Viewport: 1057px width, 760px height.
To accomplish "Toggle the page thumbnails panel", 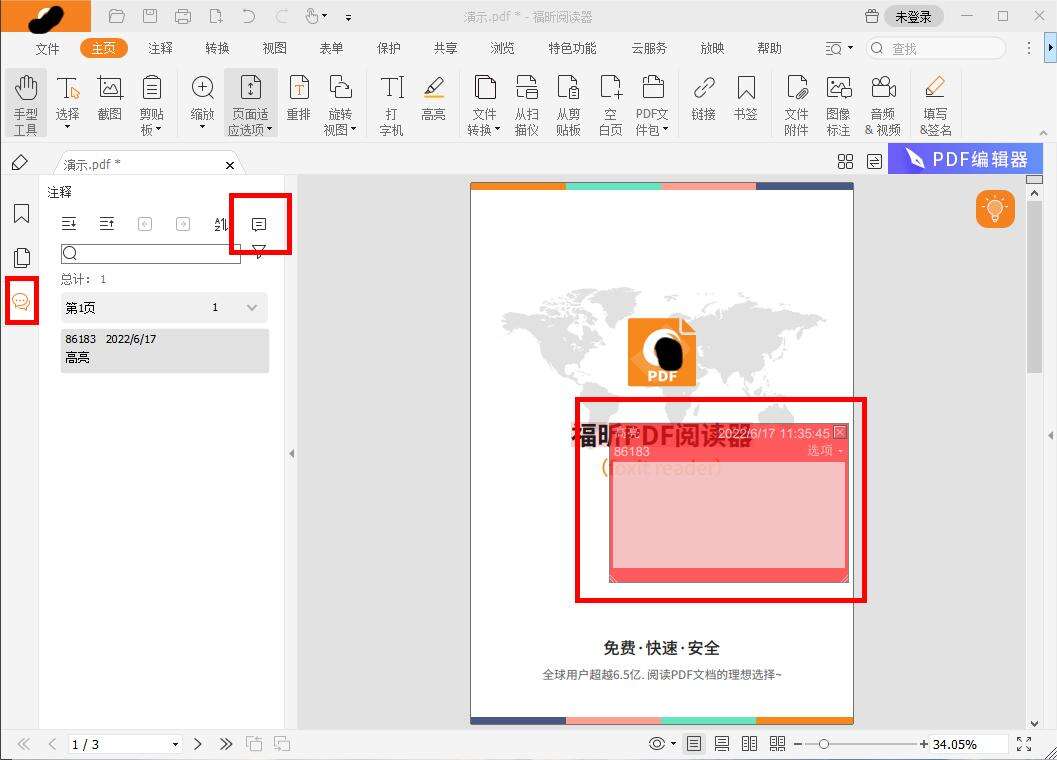I will [x=22, y=257].
